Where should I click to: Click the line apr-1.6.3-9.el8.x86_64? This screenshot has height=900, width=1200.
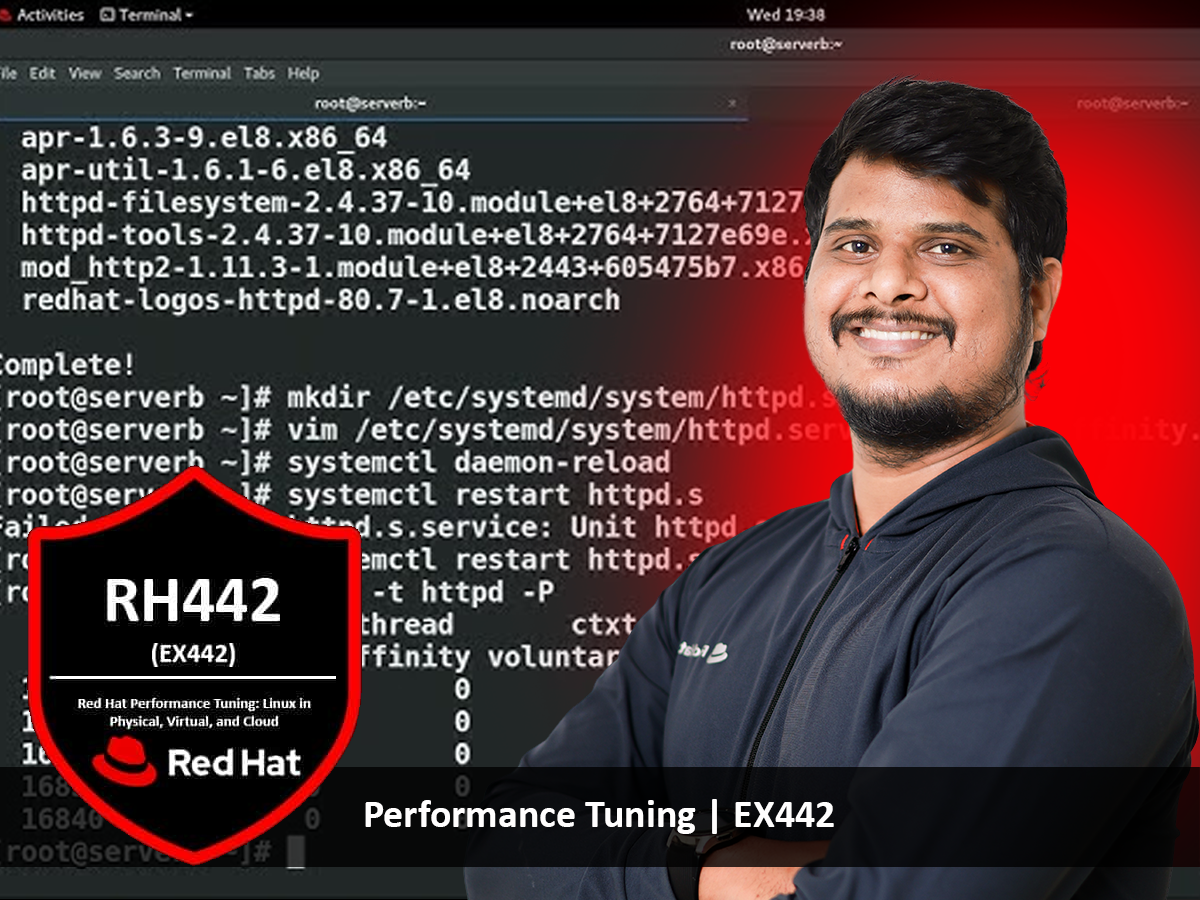(x=204, y=137)
